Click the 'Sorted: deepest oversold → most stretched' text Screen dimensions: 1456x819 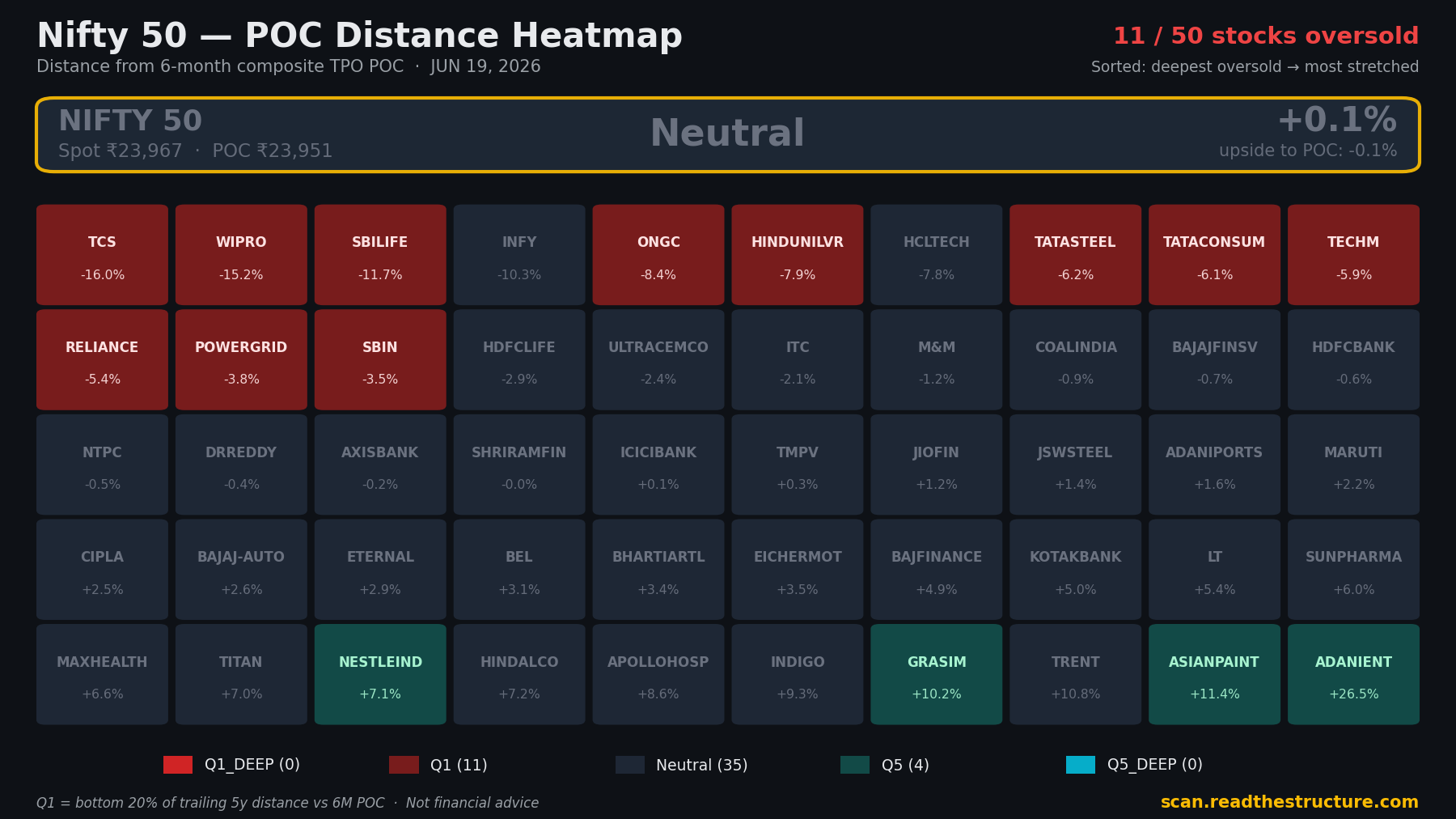coord(1255,67)
